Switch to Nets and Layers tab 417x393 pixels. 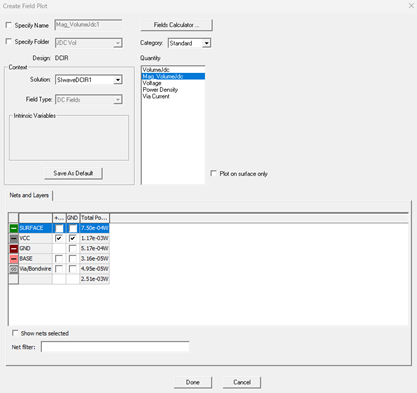tap(29, 195)
